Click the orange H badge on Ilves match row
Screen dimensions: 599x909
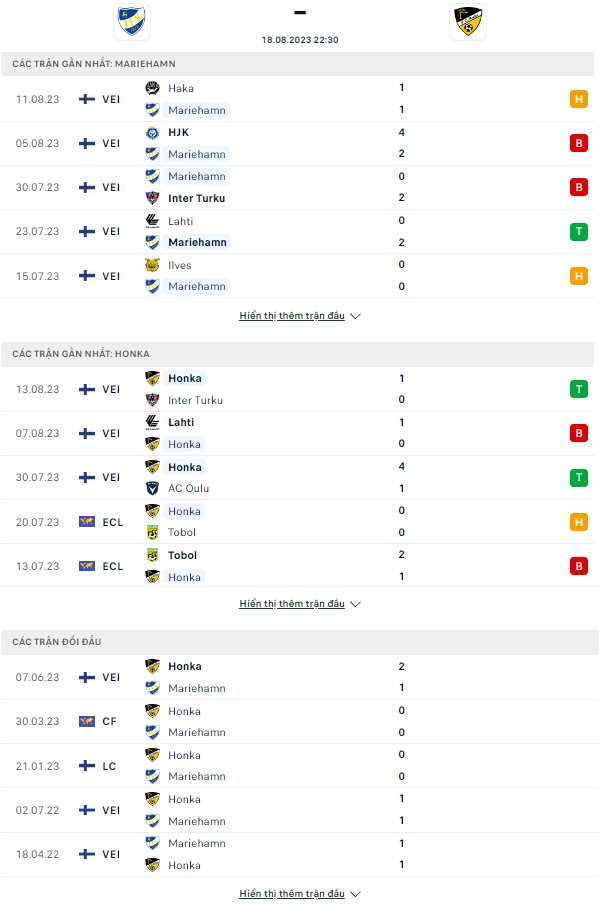579,276
